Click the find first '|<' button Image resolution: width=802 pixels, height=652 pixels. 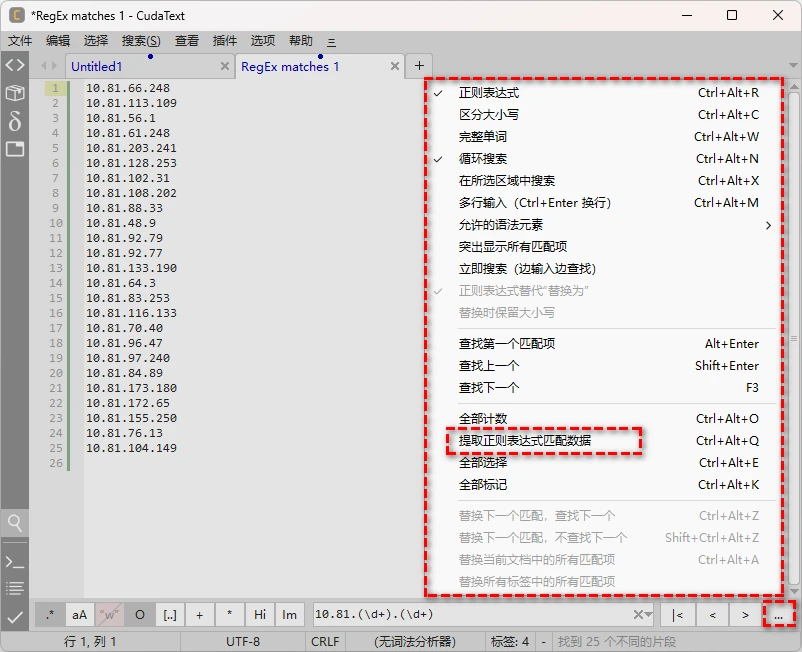click(x=678, y=614)
